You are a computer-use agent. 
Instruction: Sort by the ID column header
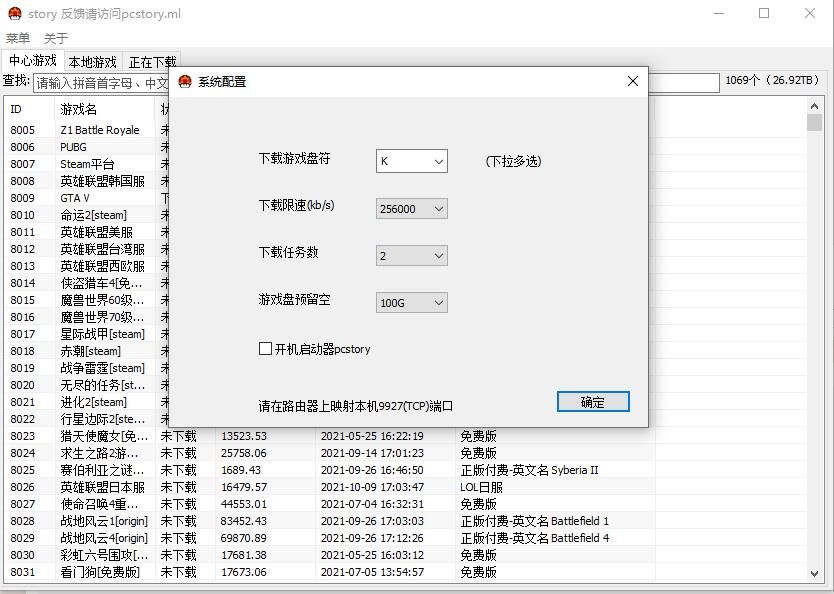tap(28, 109)
